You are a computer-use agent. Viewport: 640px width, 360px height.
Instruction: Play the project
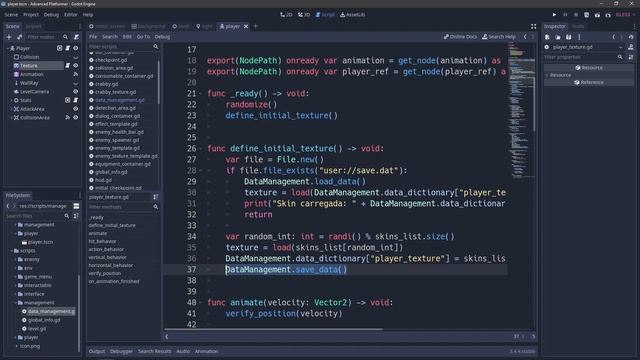(x=554, y=15)
